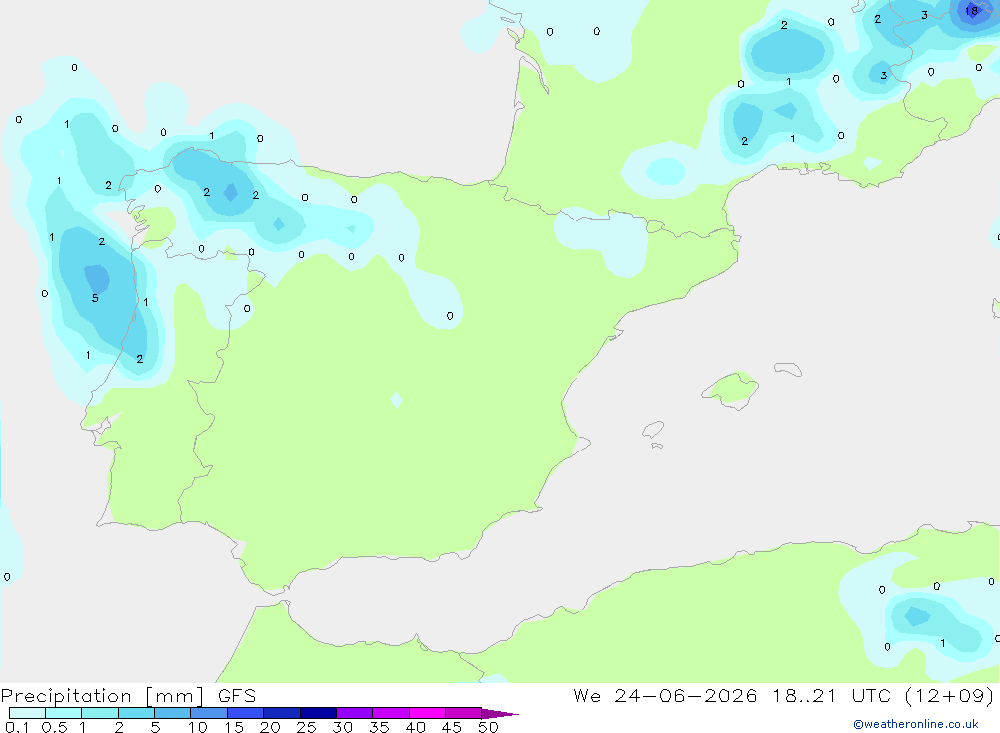1000x733 pixels.
Task: Click the "35" legend scale label
Action: [379, 727]
